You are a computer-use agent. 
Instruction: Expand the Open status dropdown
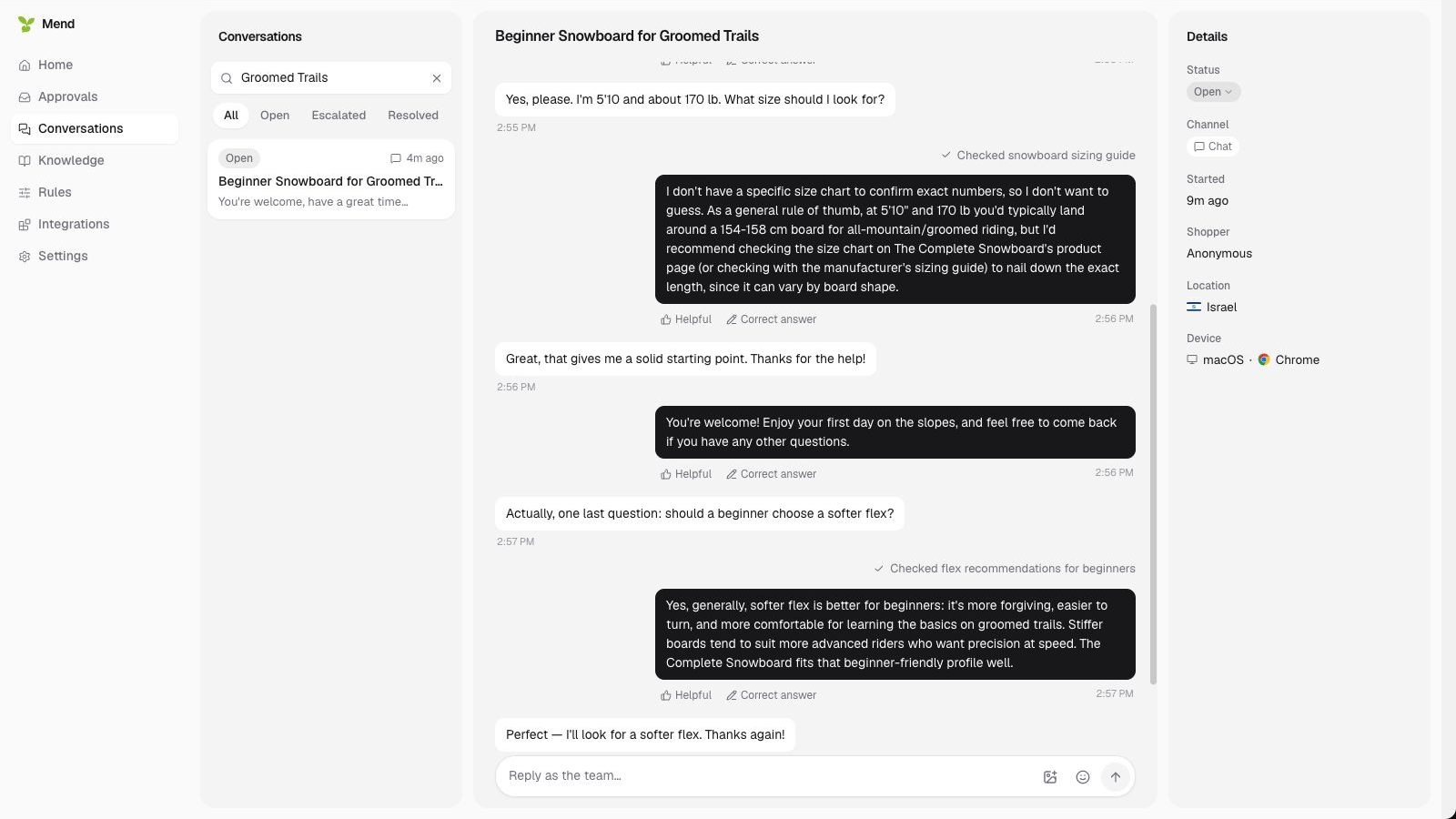(x=1213, y=92)
